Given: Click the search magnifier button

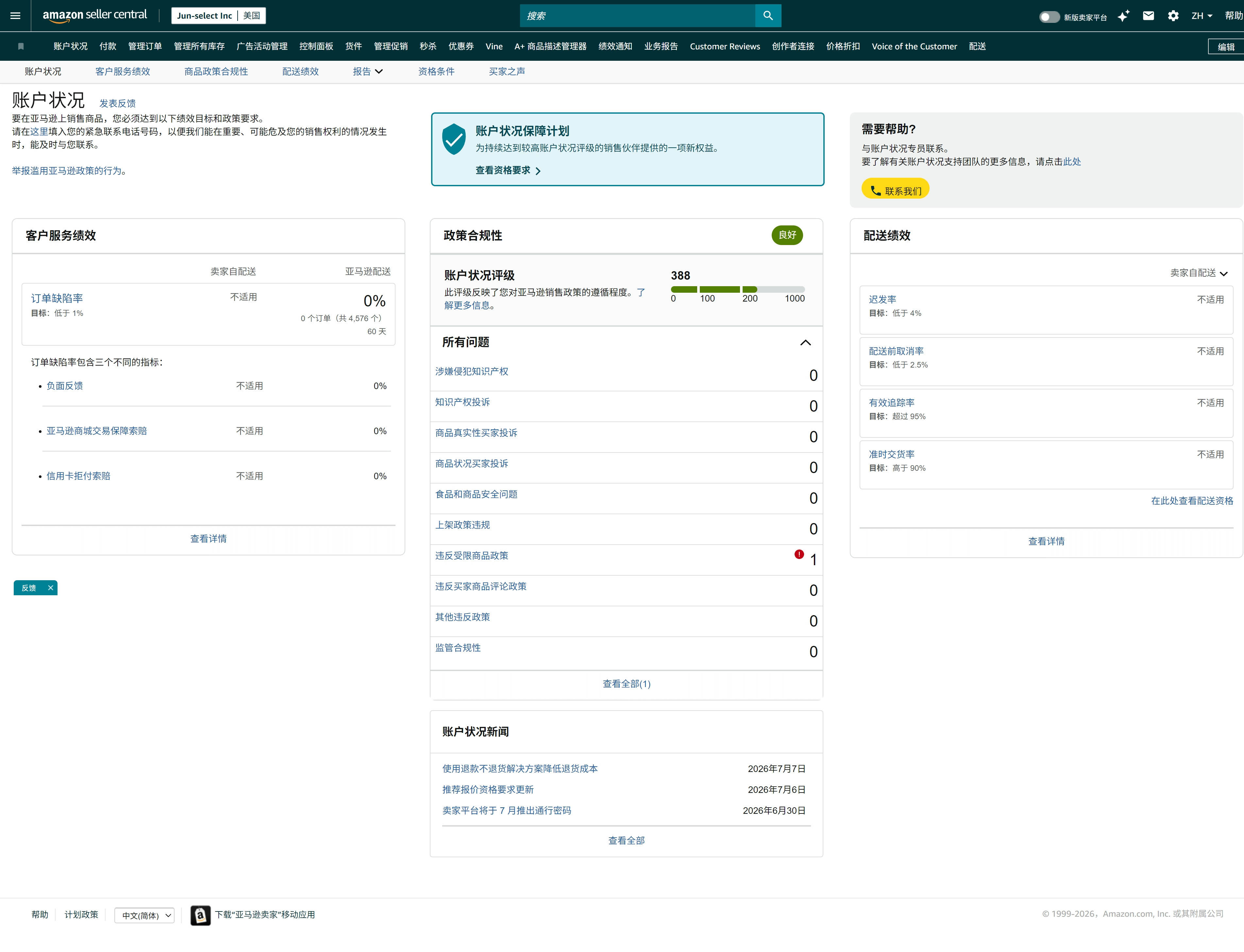Looking at the screenshot, I should point(768,16).
